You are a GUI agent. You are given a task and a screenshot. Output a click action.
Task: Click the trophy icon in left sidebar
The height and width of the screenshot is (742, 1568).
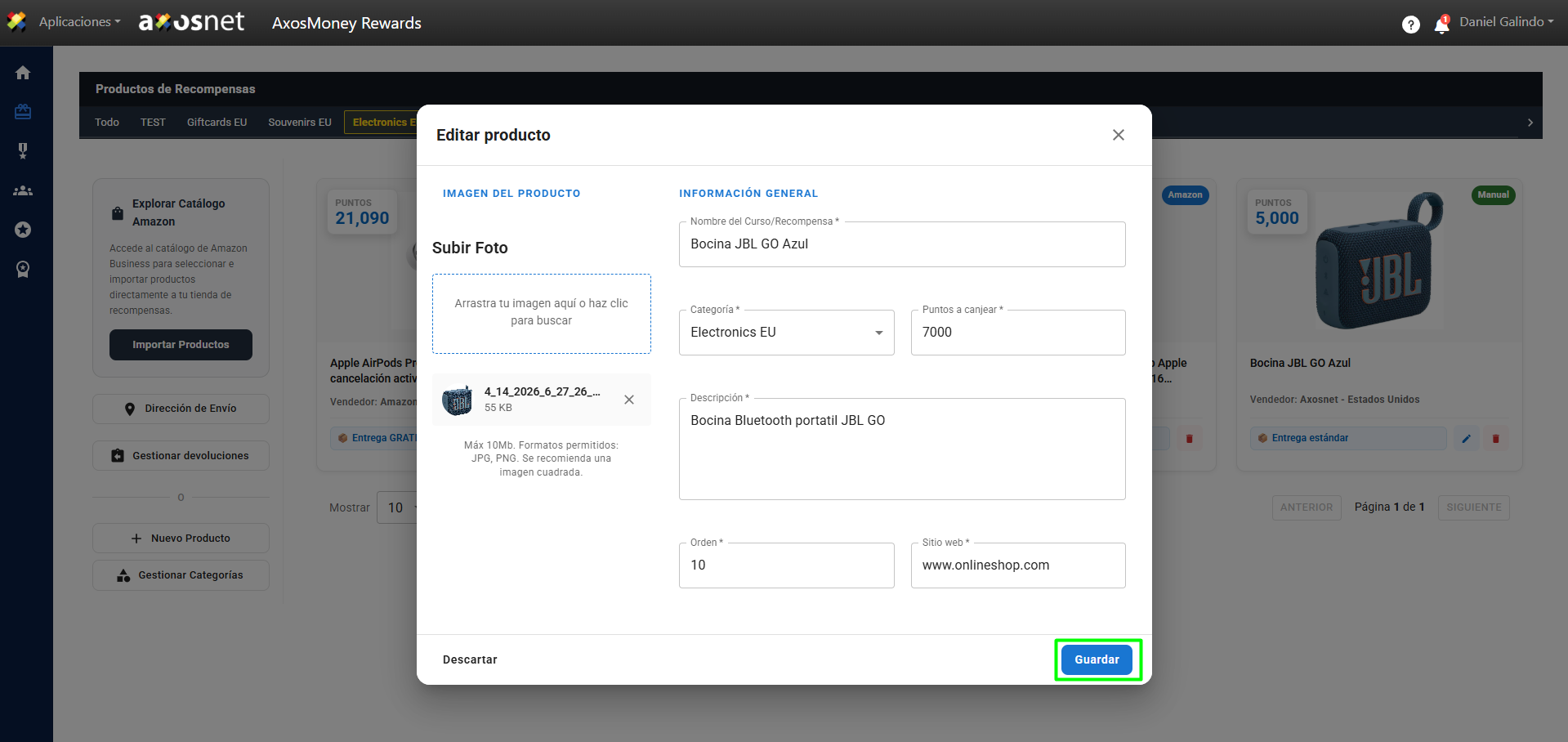click(23, 150)
